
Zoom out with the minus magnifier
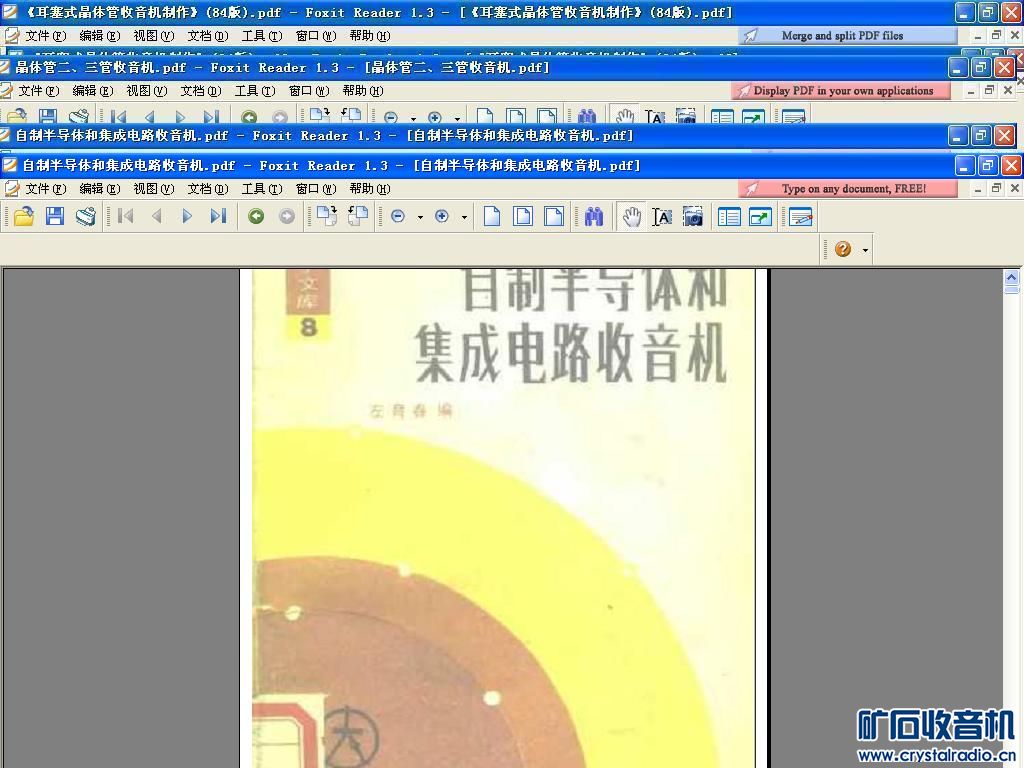[x=398, y=216]
